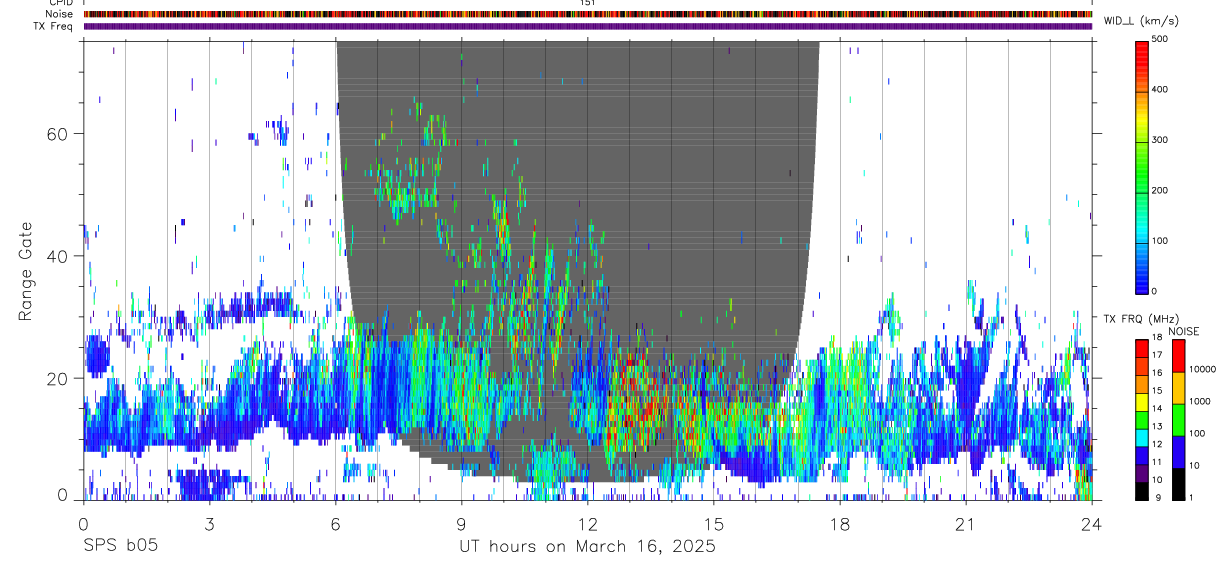Click TX FRQ legend label 10
Screen dimensions: 1228x567
pos(1157,479)
